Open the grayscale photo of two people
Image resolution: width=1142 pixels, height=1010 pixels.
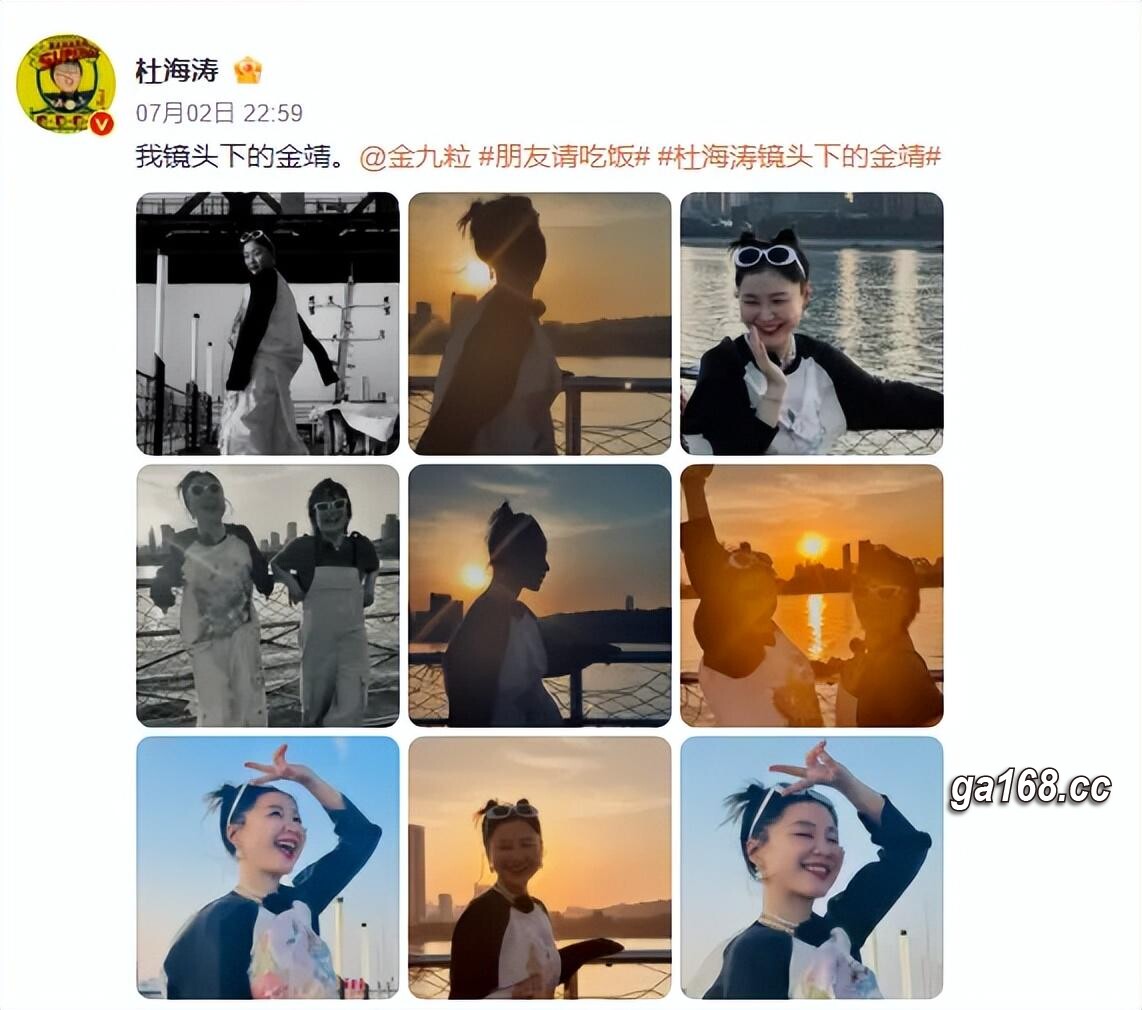pyautogui.click(x=268, y=596)
